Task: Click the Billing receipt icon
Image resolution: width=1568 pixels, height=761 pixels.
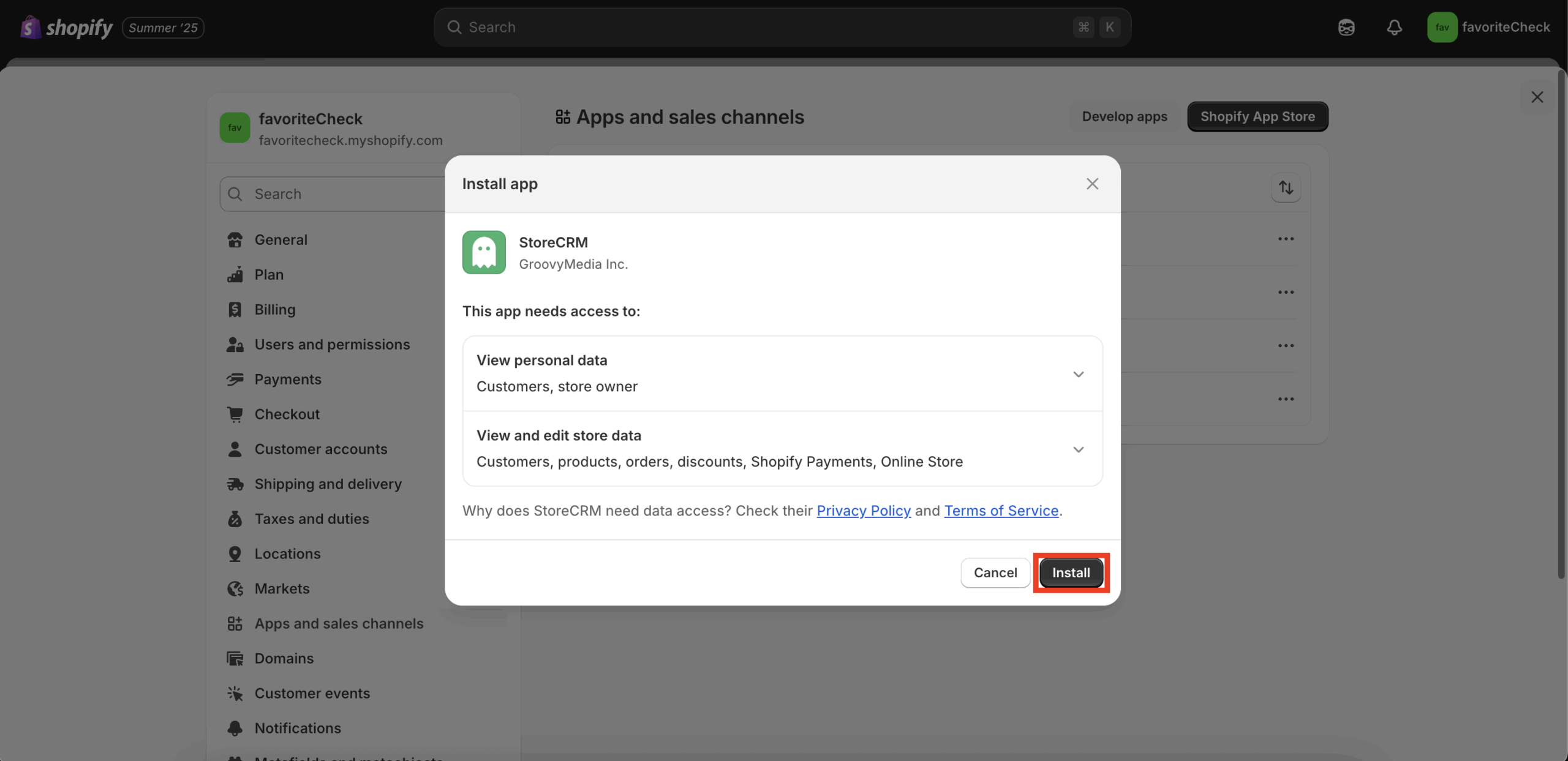Action: pyautogui.click(x=235, y=309)
